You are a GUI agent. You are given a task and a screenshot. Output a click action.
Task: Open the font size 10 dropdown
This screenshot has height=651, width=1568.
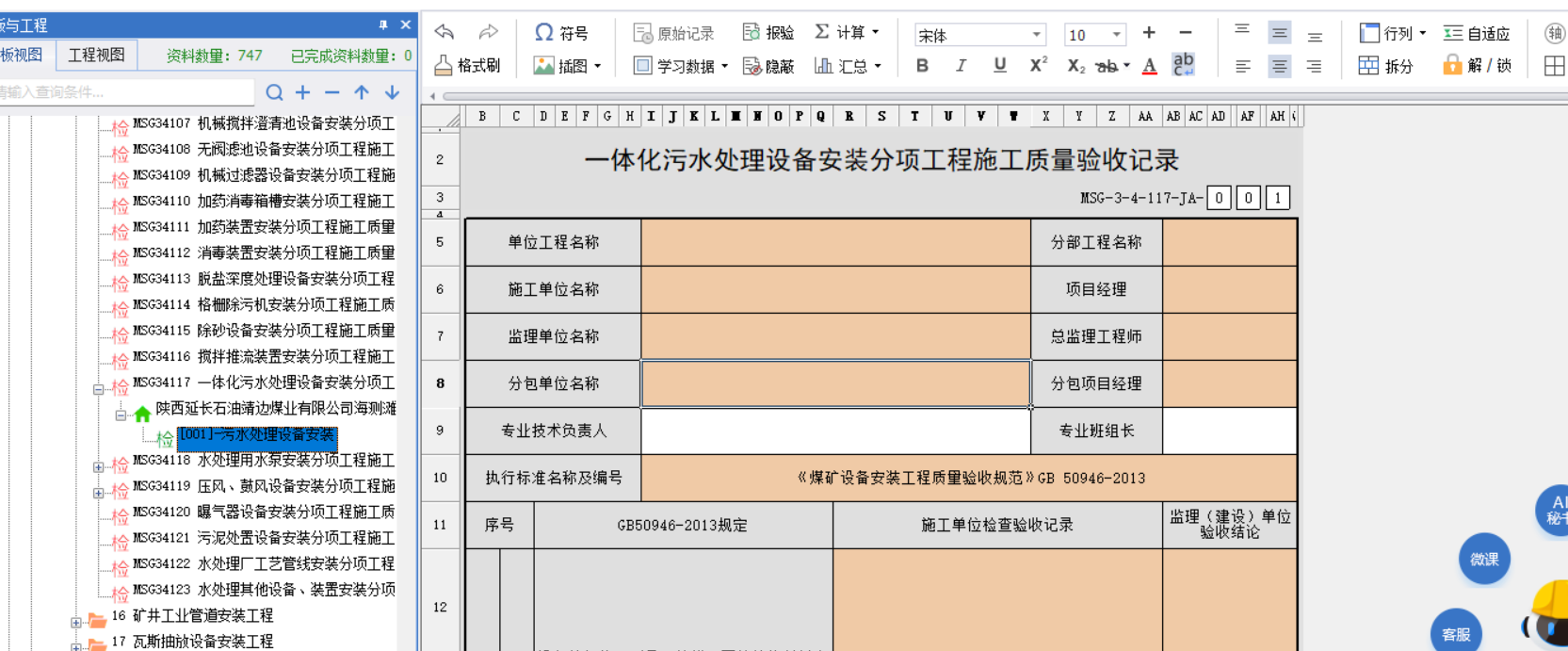(x=1117, y=35)
